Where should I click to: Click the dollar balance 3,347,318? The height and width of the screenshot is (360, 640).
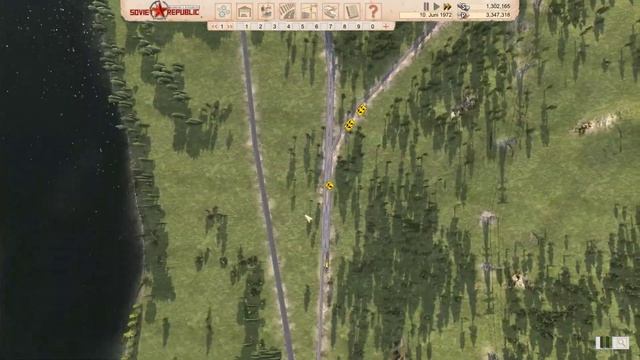click(498, 15)
